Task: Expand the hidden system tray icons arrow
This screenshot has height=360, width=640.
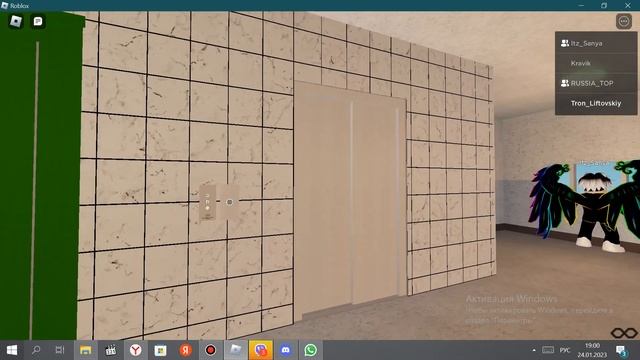Action: click(534, 350)
